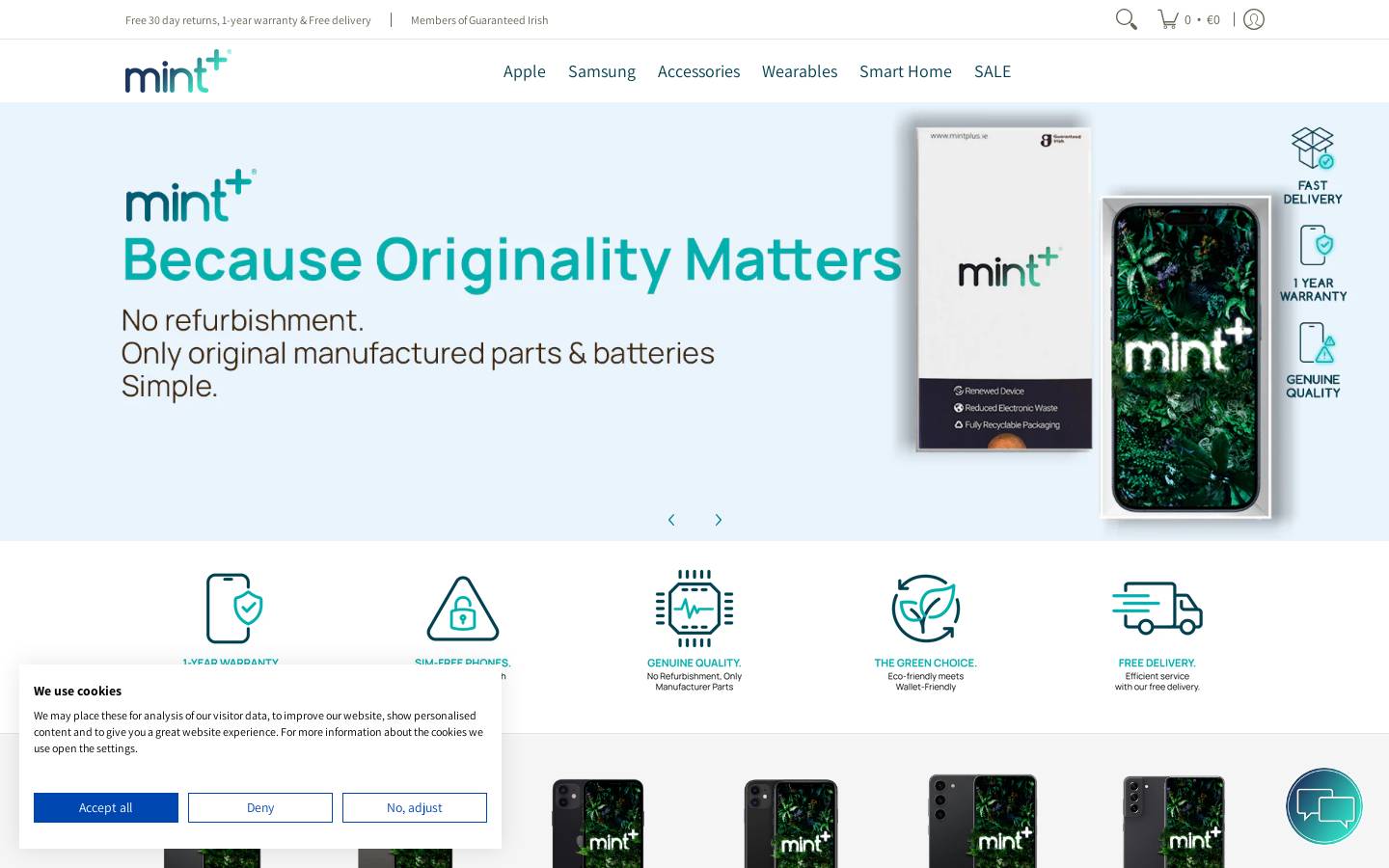
Task: Choose No, adjust cookie settings
Action: tap(415, 808)
